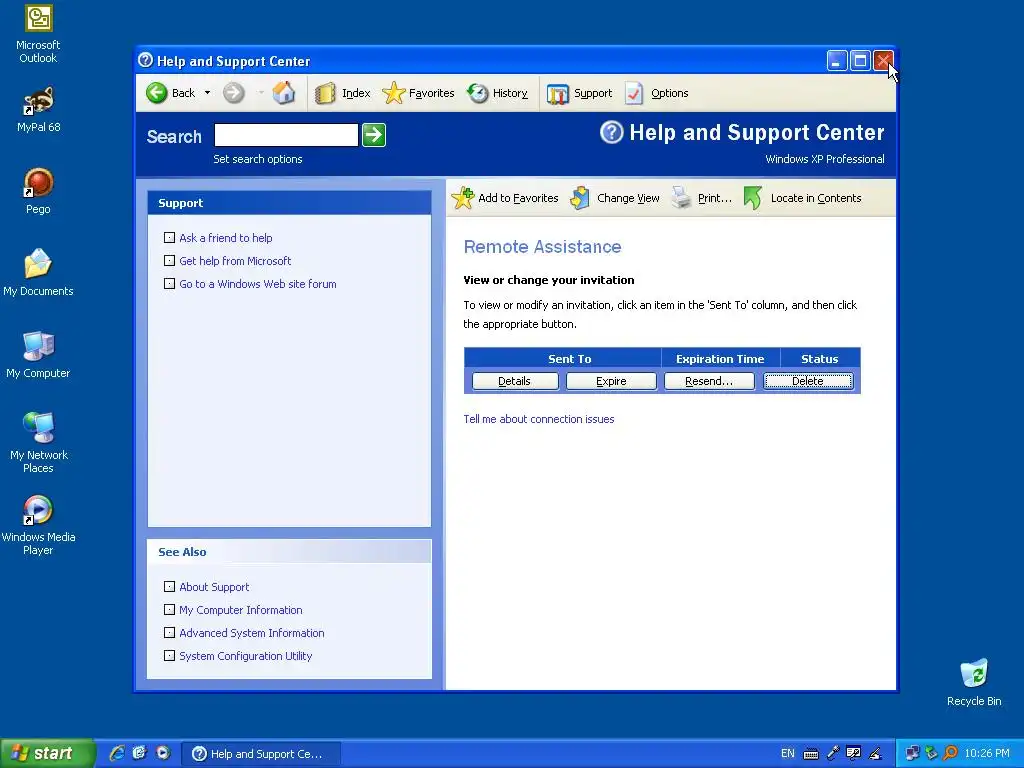Go to the Home page icon
The image size is (1024, 768).
[283, 93]
